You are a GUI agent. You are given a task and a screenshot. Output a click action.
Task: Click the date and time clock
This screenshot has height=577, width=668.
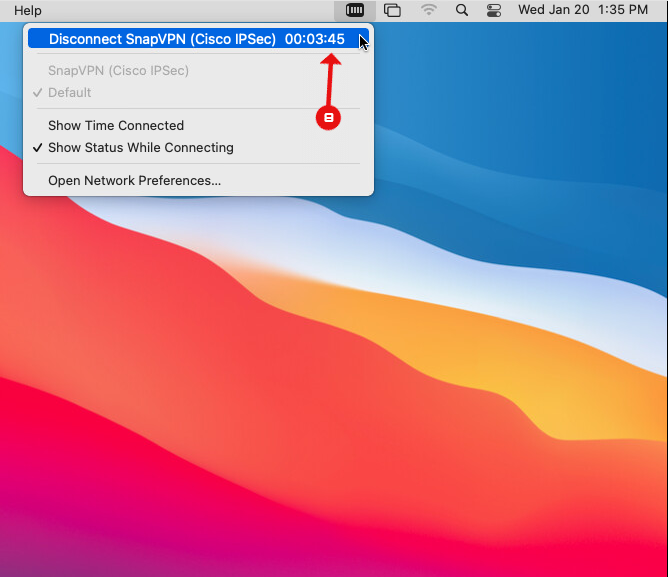583,10
